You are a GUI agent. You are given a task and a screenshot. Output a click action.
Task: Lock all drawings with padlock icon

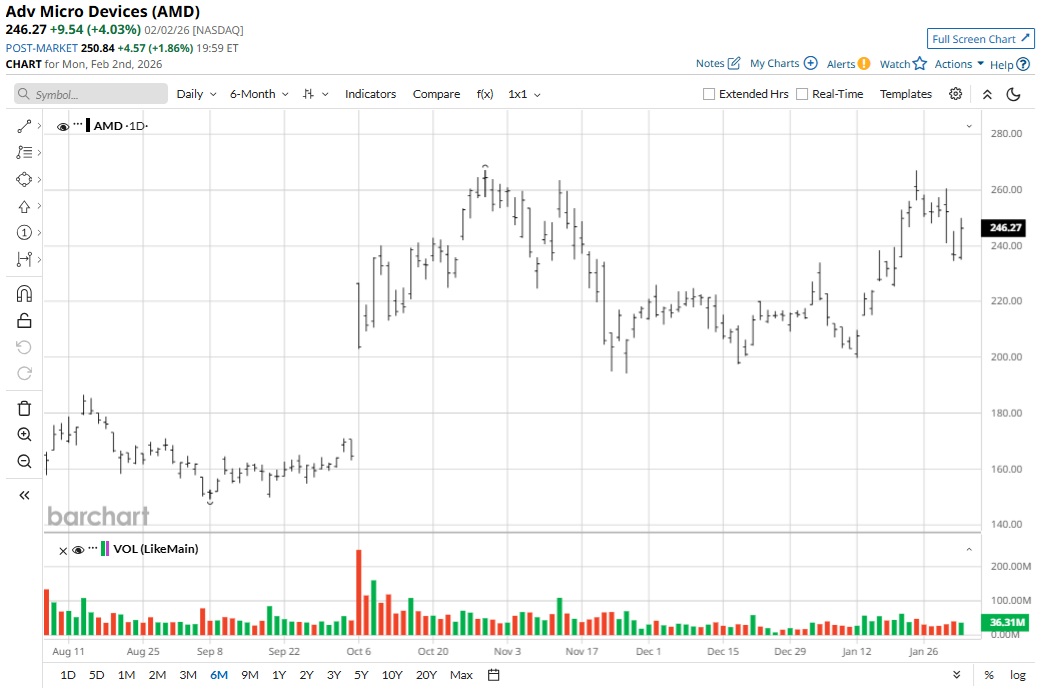[24, 320]
